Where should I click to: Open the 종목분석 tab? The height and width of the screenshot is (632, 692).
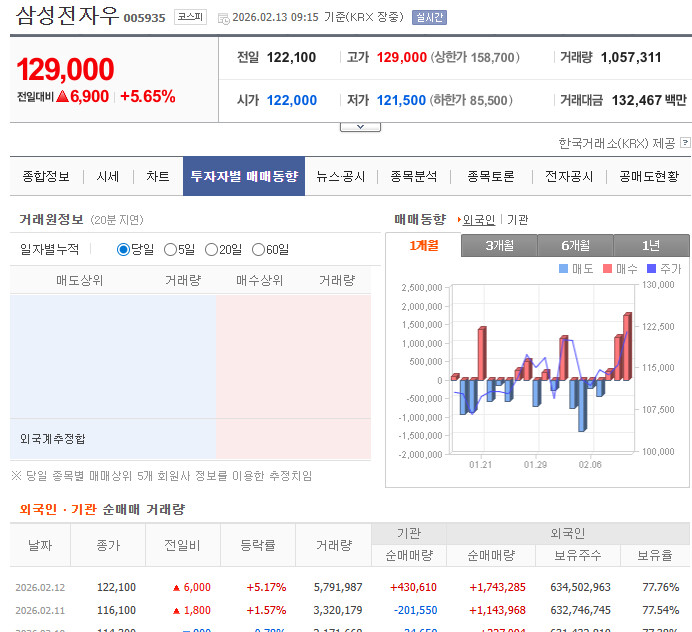pyautogui.click(x=414, y=177)
